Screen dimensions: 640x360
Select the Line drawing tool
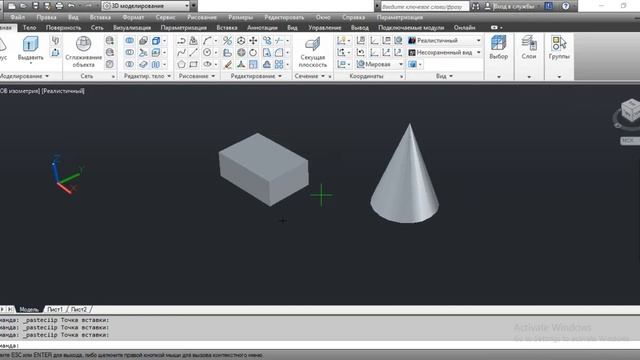click(x=193, y=52)
